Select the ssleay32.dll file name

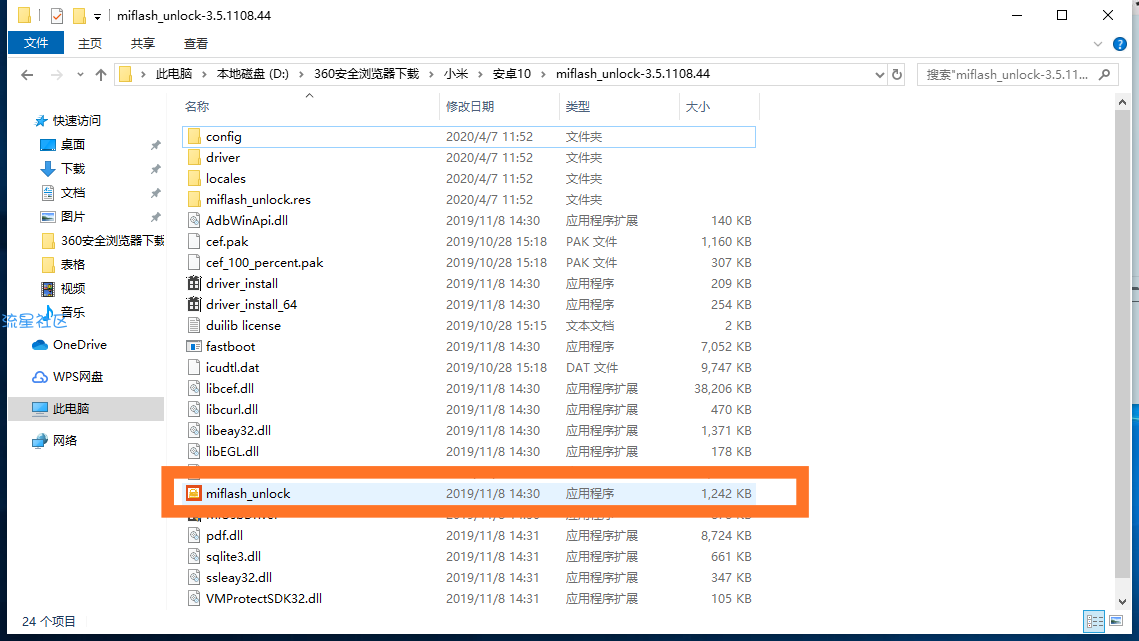point(239,578)
